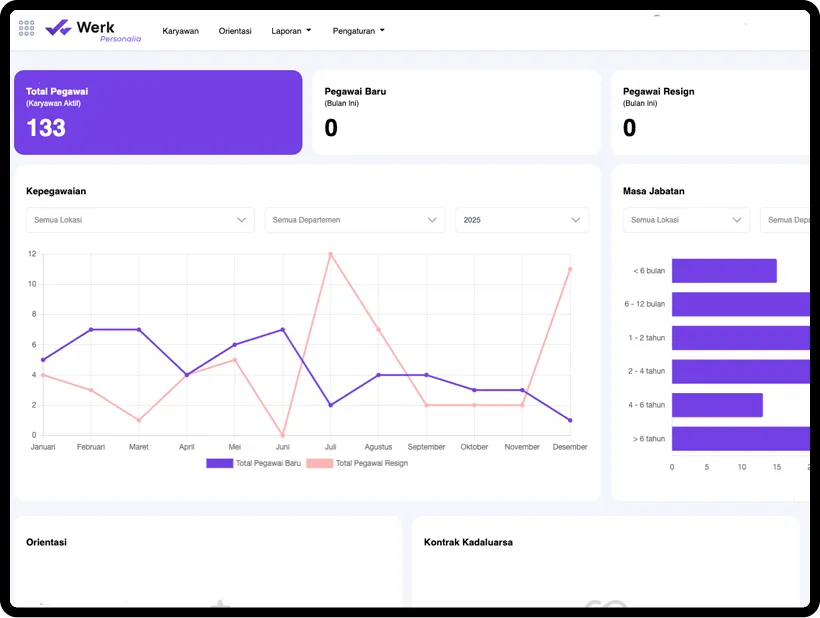
Task: Open the nine-dot app grid menu
Action: point(25,28)
